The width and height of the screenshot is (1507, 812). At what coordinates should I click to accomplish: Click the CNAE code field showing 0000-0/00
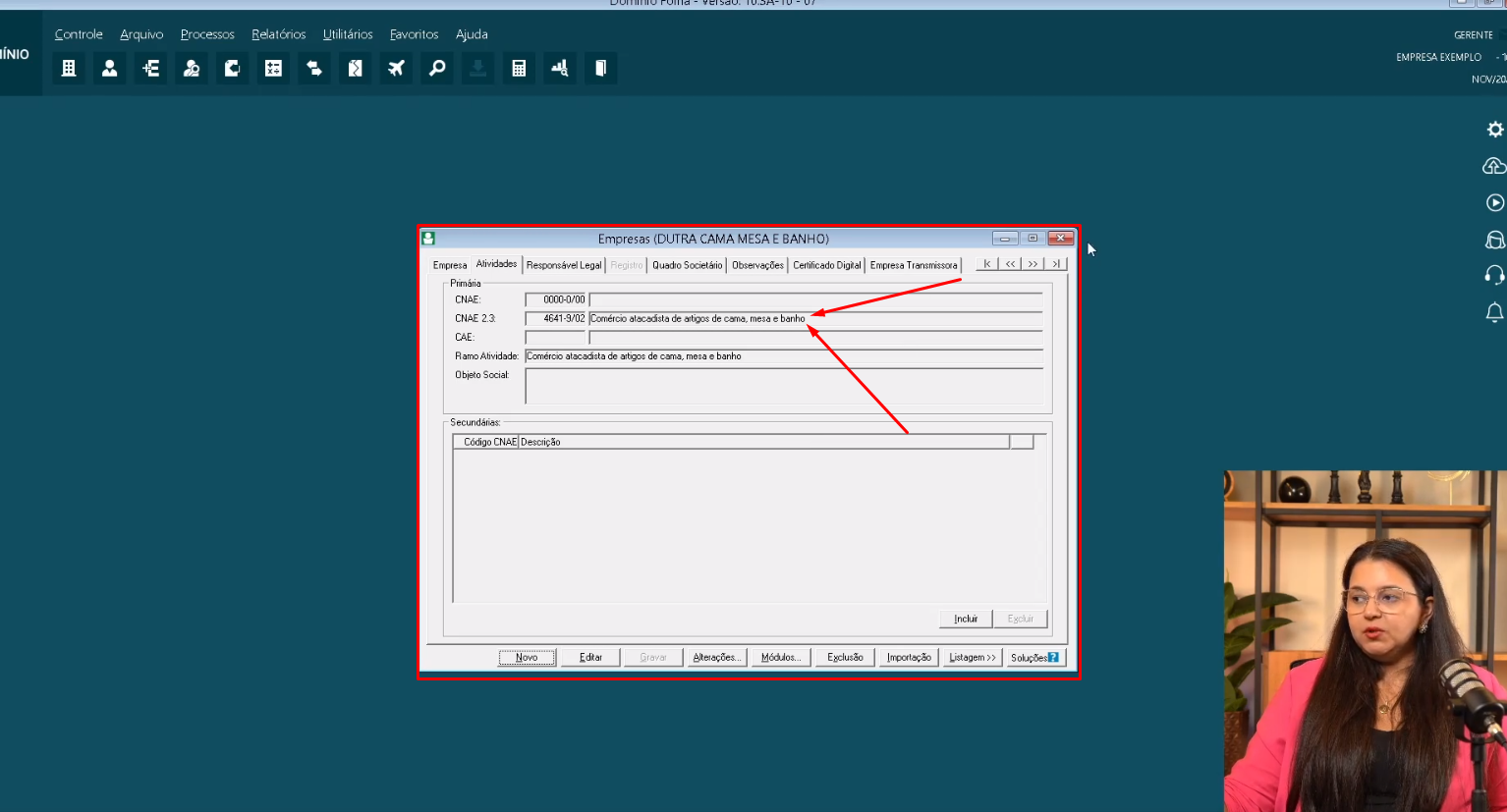(556, 299)
